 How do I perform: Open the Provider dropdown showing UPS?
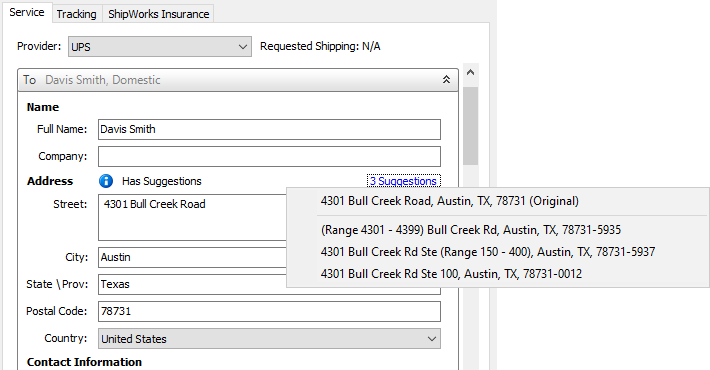point(160,47)
